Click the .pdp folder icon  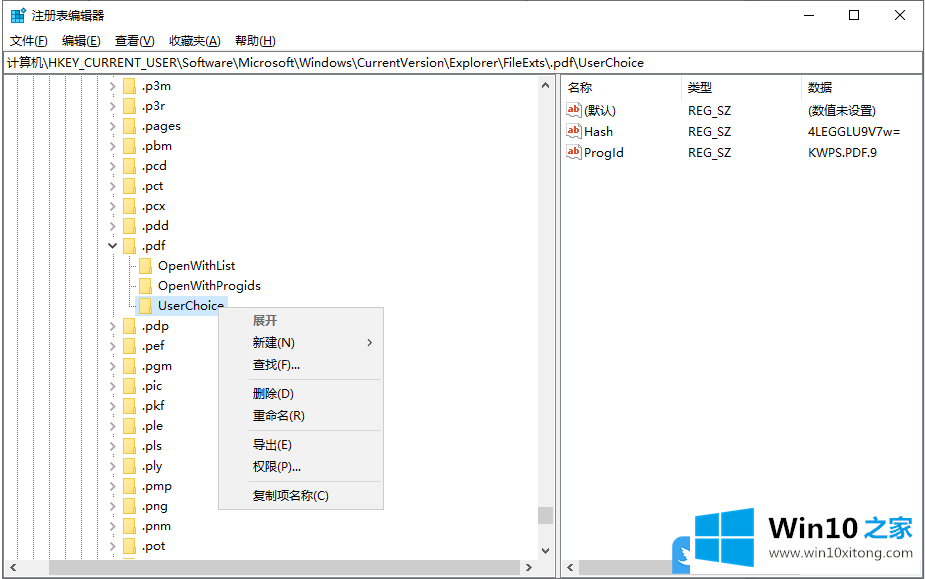point(129,326)
